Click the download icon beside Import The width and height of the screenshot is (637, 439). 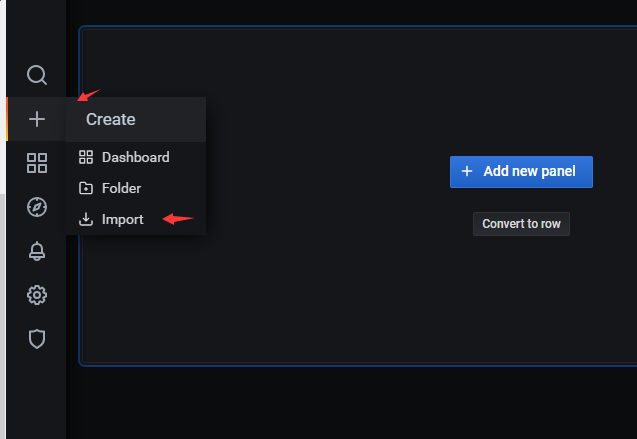[x=86, y=219]
